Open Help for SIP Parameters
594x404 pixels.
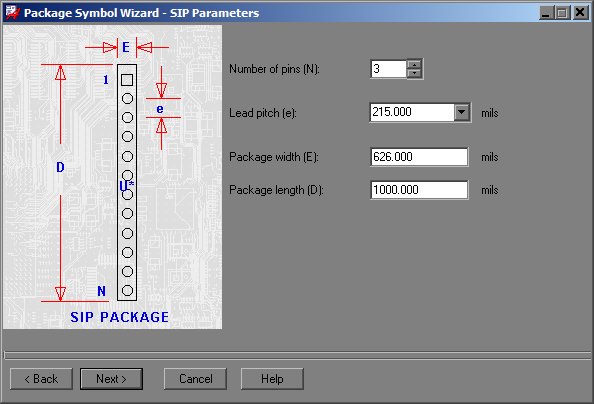coord(272,379)
